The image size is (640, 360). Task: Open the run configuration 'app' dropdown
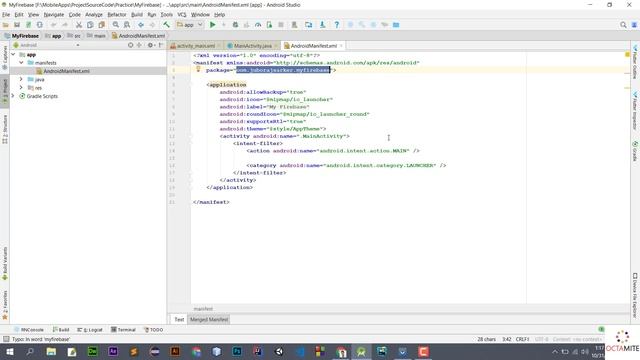pos(190,25)
